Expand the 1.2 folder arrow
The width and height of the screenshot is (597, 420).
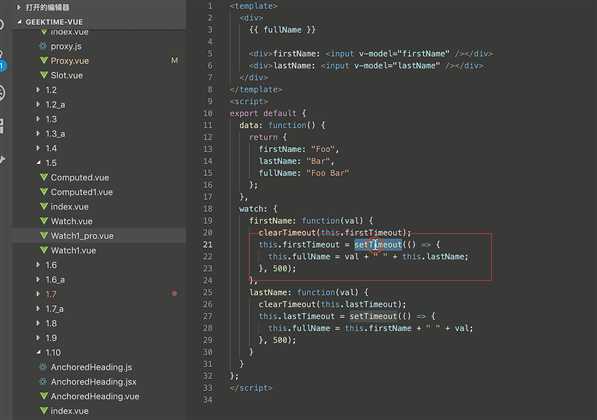(x=38, y=90)
